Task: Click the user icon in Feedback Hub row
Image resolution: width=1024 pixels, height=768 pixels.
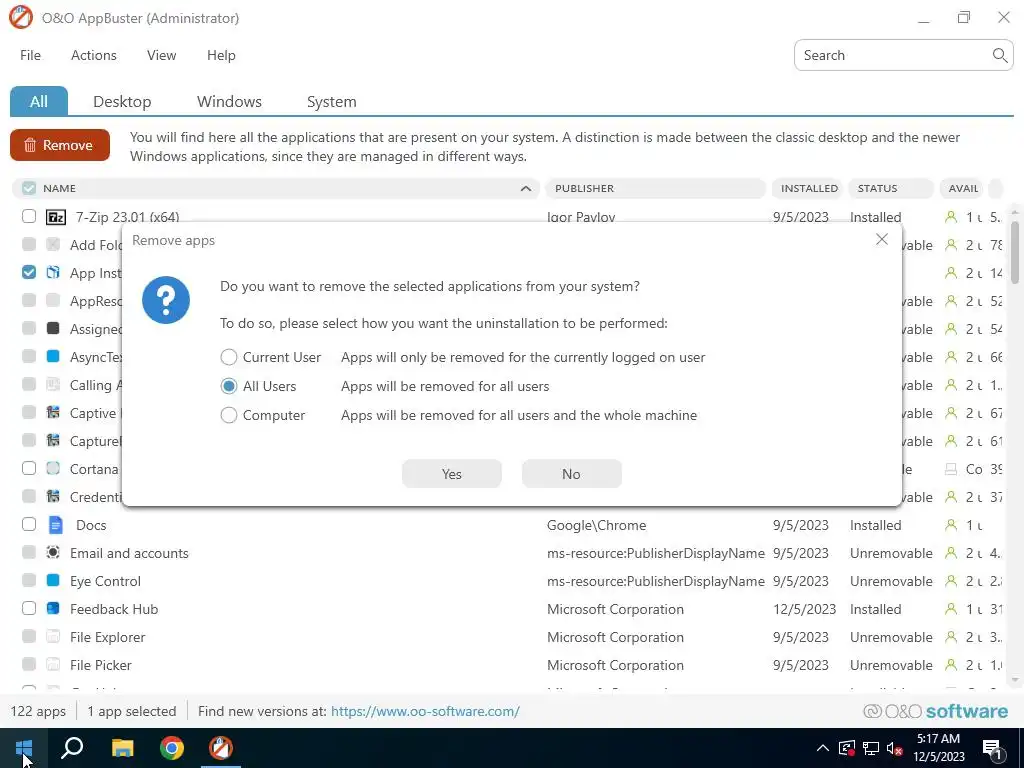Action: coord(951,609)
